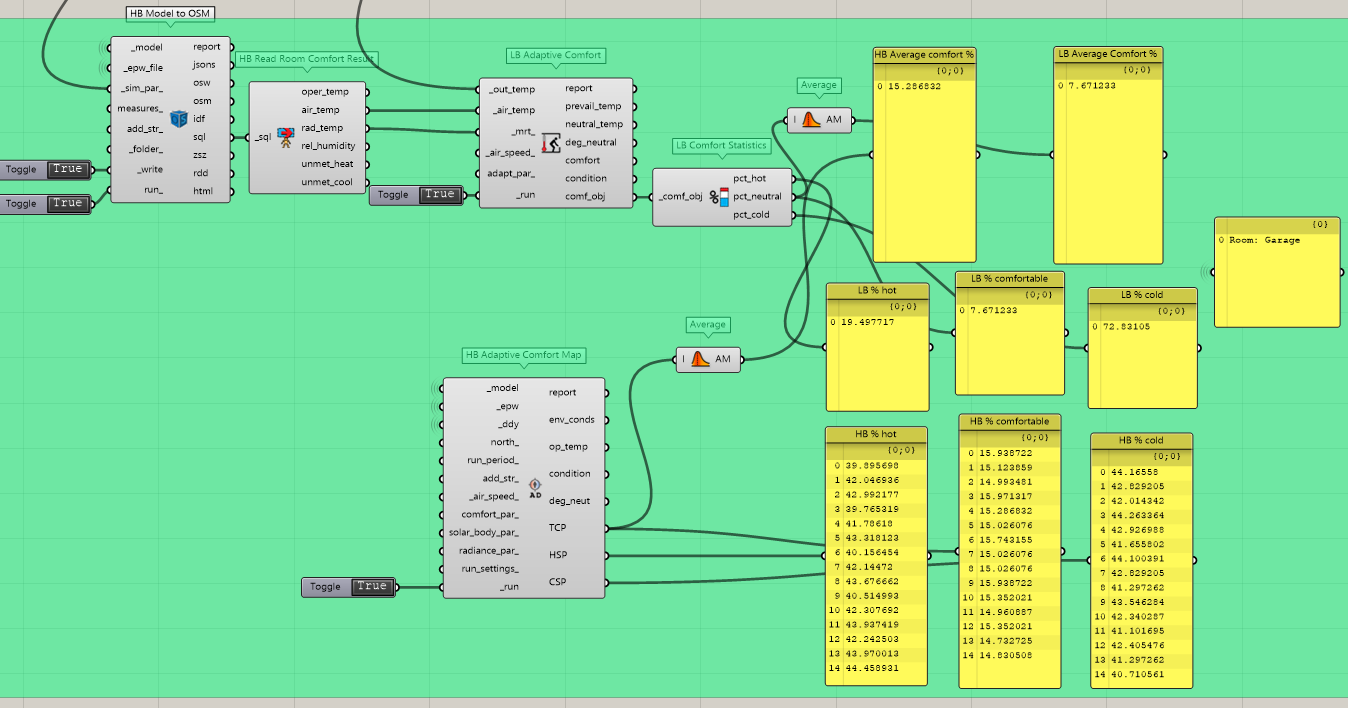
Task: Select the LB Average Comfort % panel header
Action: pyautogui.click(x=1107, y=54)
